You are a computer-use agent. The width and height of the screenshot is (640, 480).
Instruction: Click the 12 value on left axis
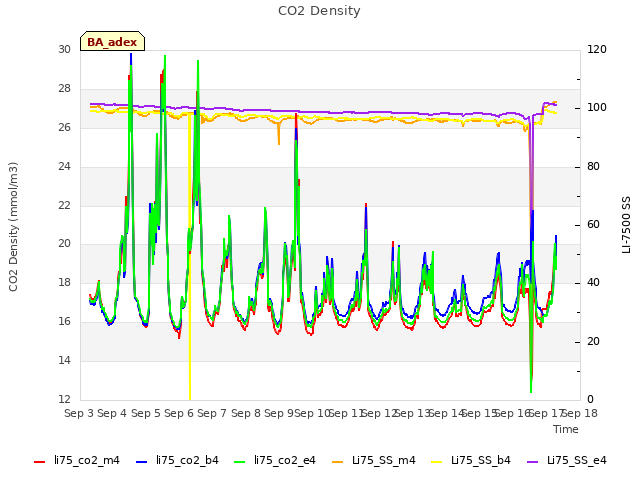point(64,399)
